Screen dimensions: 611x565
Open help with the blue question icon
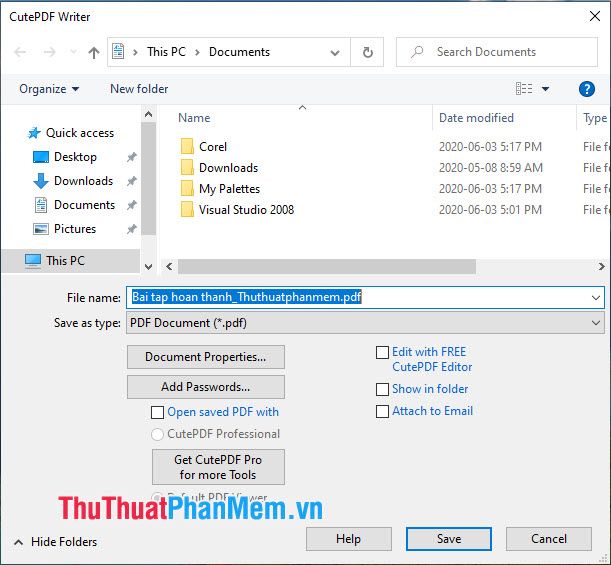point(586,89)
